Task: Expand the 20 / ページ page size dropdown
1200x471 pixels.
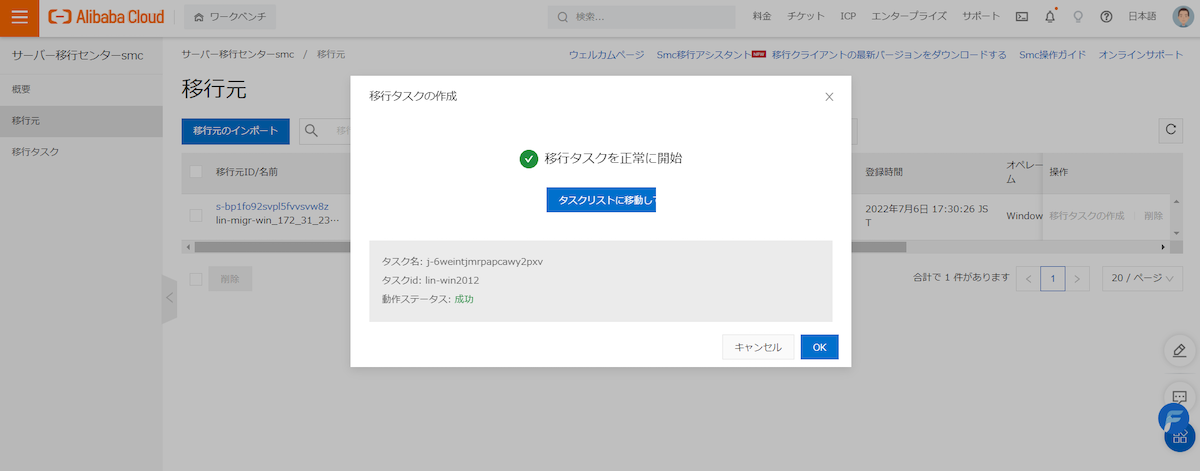Action: (1142, 279)
